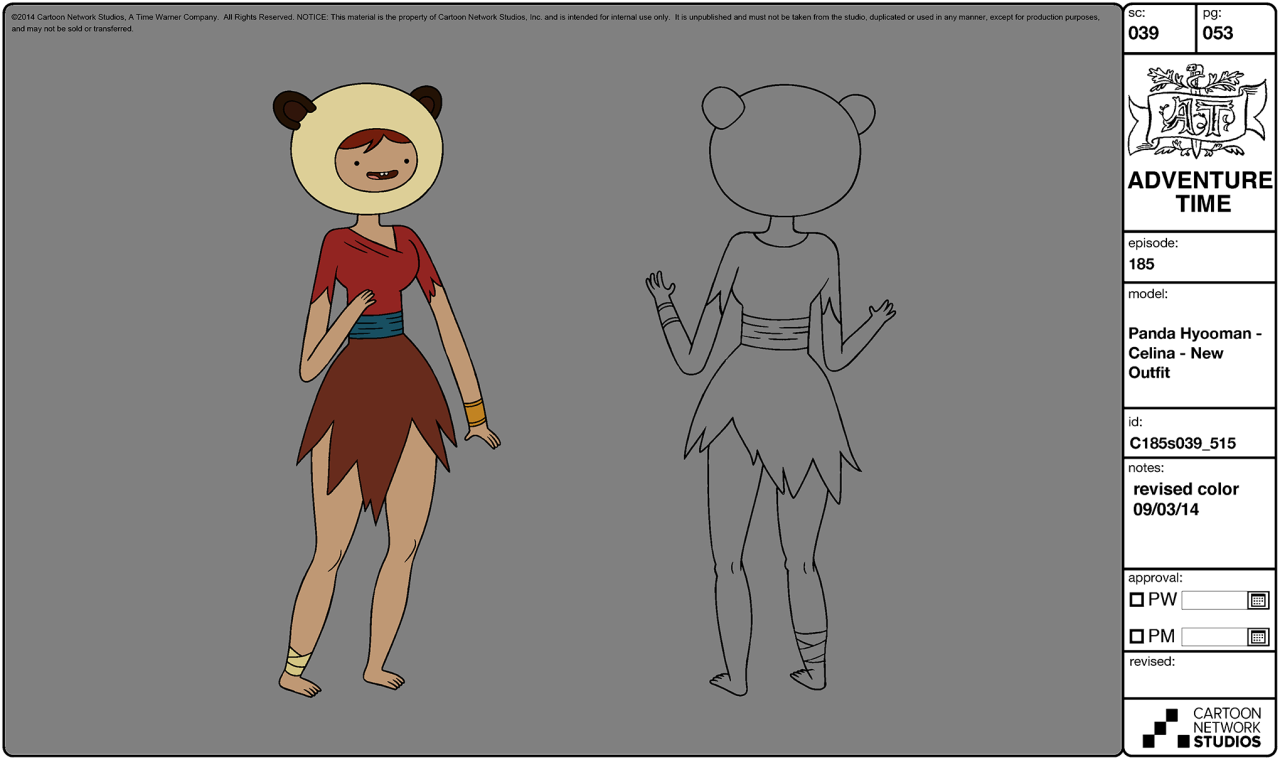
Task: Open the calendar icon beside PM field
Action: (1258, 636)
